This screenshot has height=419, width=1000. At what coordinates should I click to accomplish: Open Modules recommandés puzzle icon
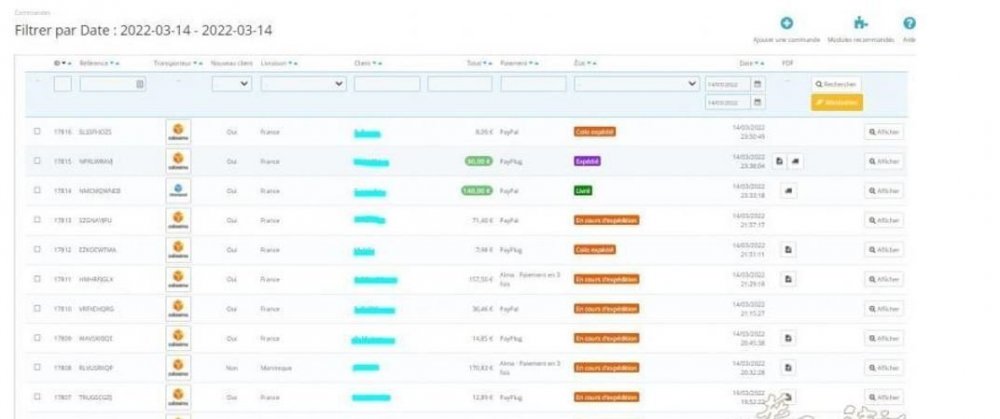click(x=861, y=23)
